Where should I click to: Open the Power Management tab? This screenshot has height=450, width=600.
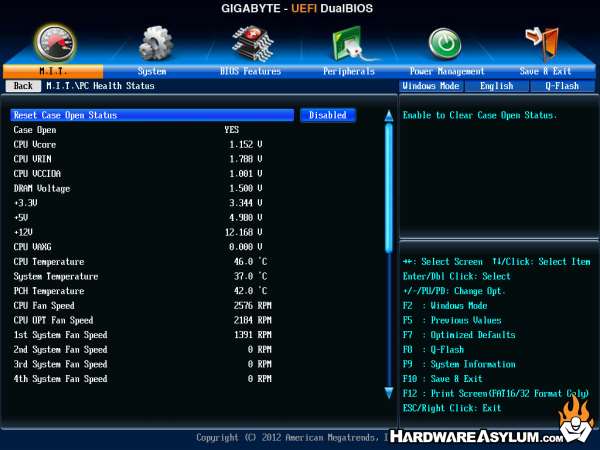[447, 71]
